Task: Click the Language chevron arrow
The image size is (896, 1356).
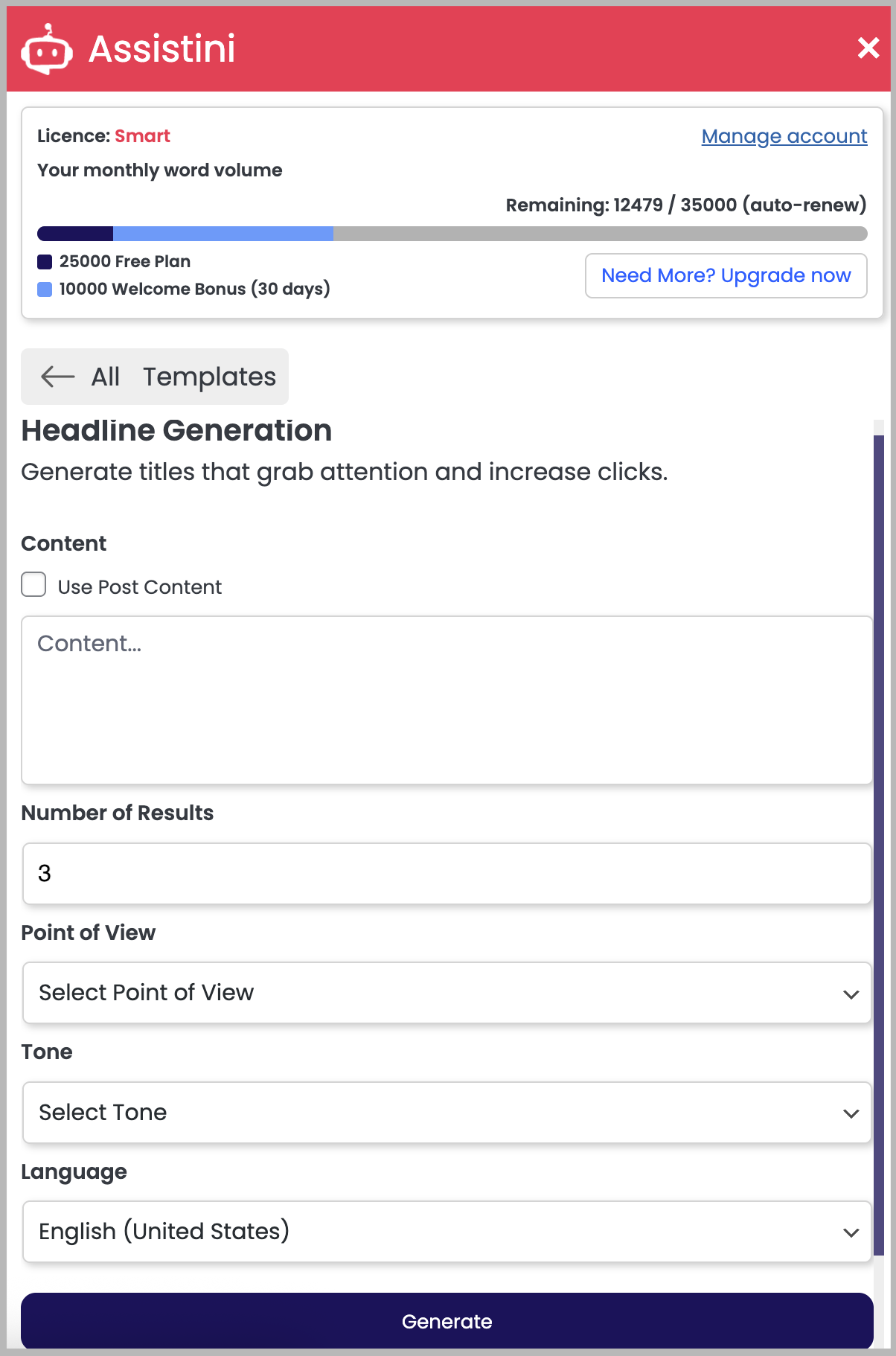Action: tap(851, 1232)
